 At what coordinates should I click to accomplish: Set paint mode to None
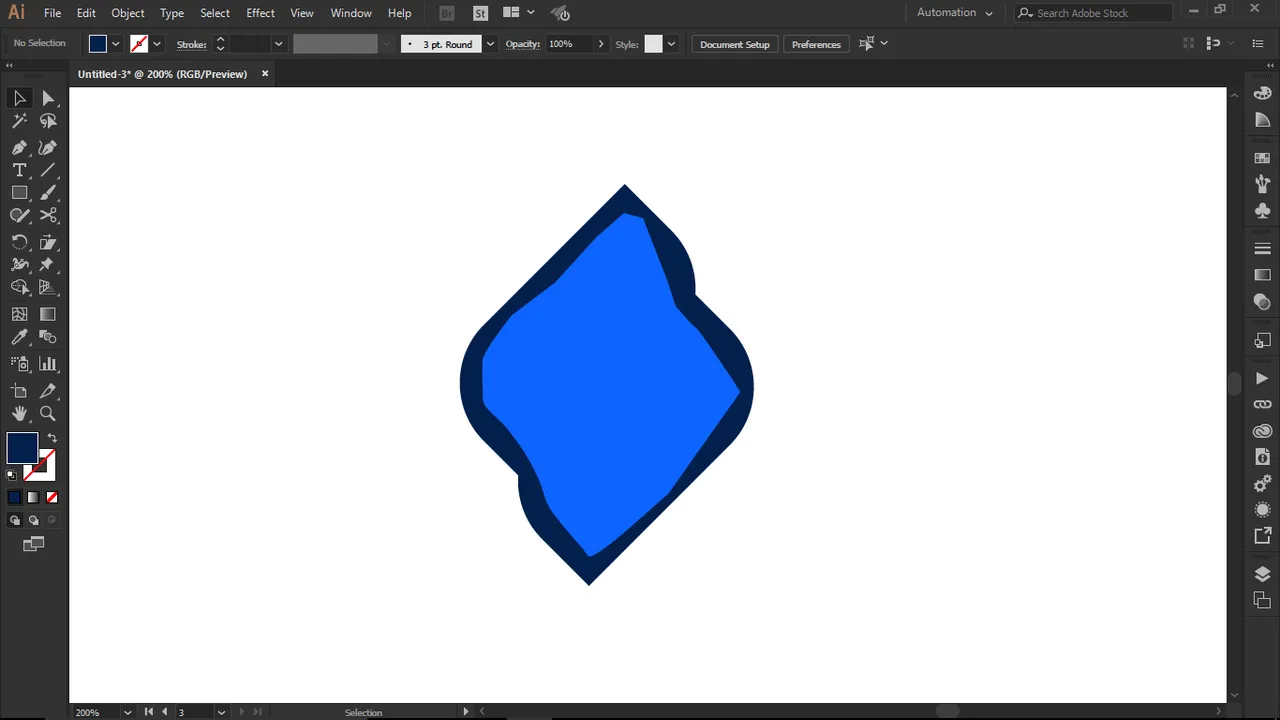[52, 497]
